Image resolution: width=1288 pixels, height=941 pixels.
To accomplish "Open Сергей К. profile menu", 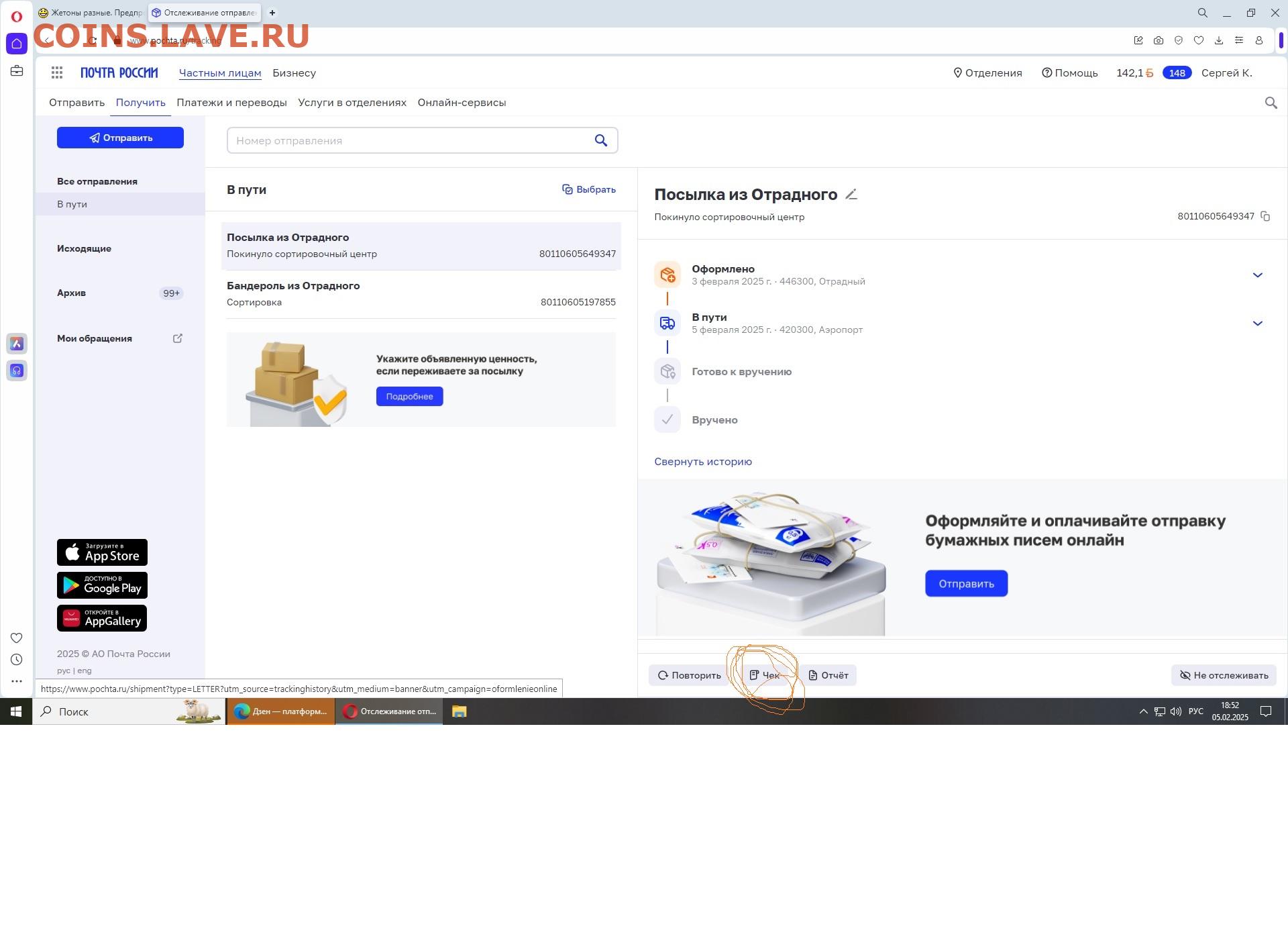I will pos(1226,72).
